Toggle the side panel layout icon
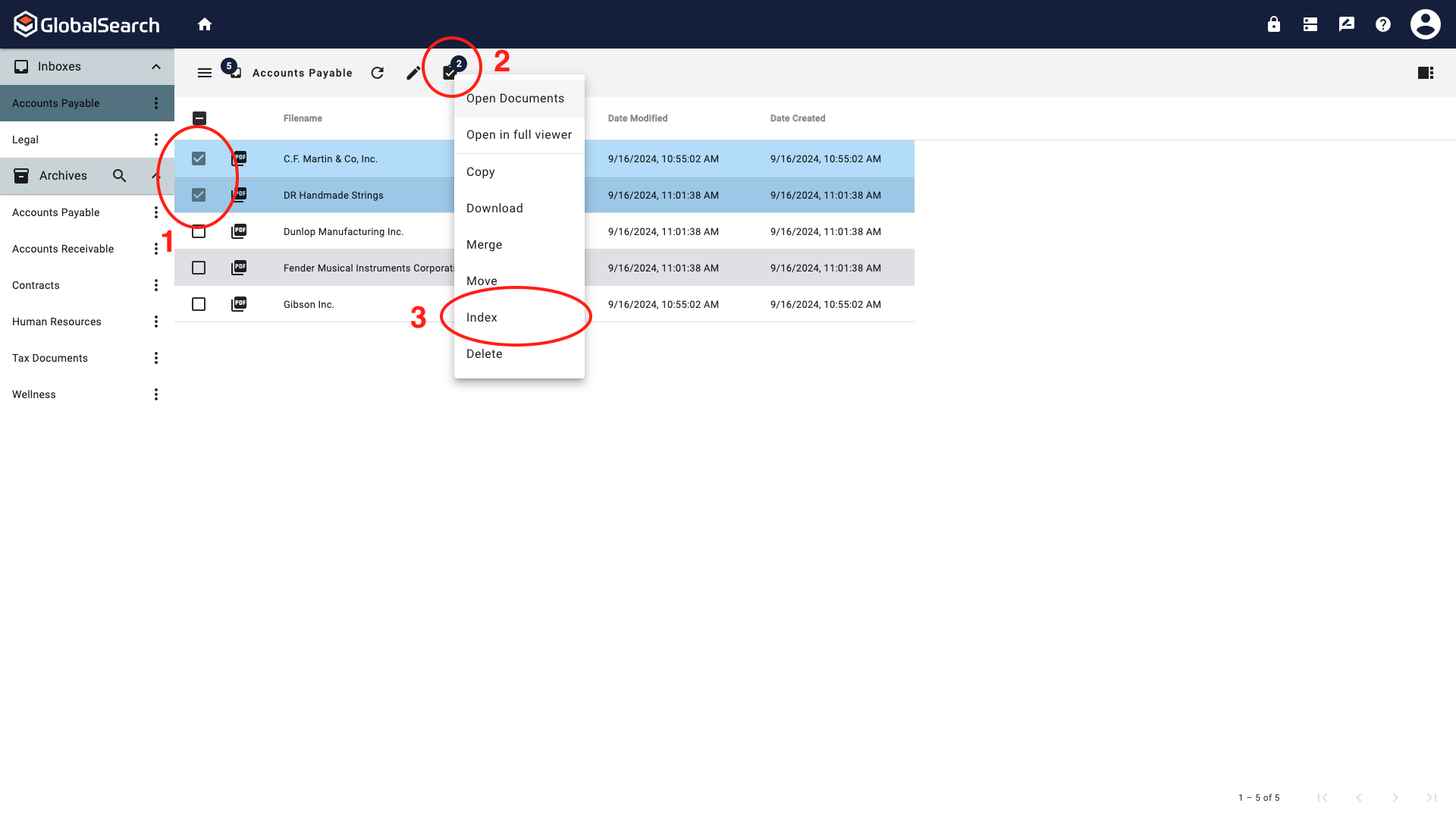The image size is (1456, 819). point(1426,73)
